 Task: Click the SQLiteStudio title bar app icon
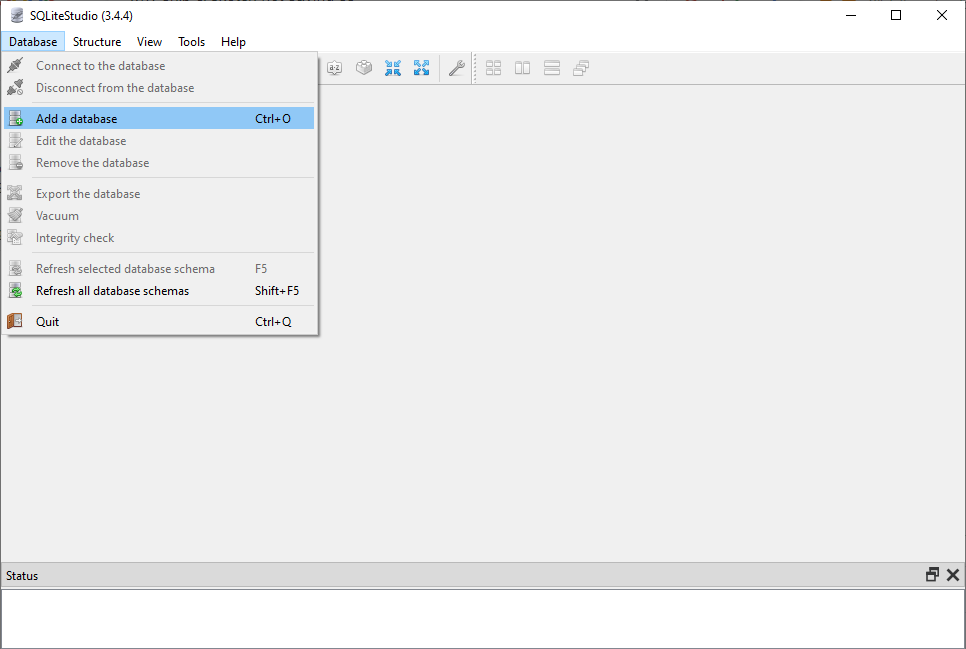click(x=17, y=15)
